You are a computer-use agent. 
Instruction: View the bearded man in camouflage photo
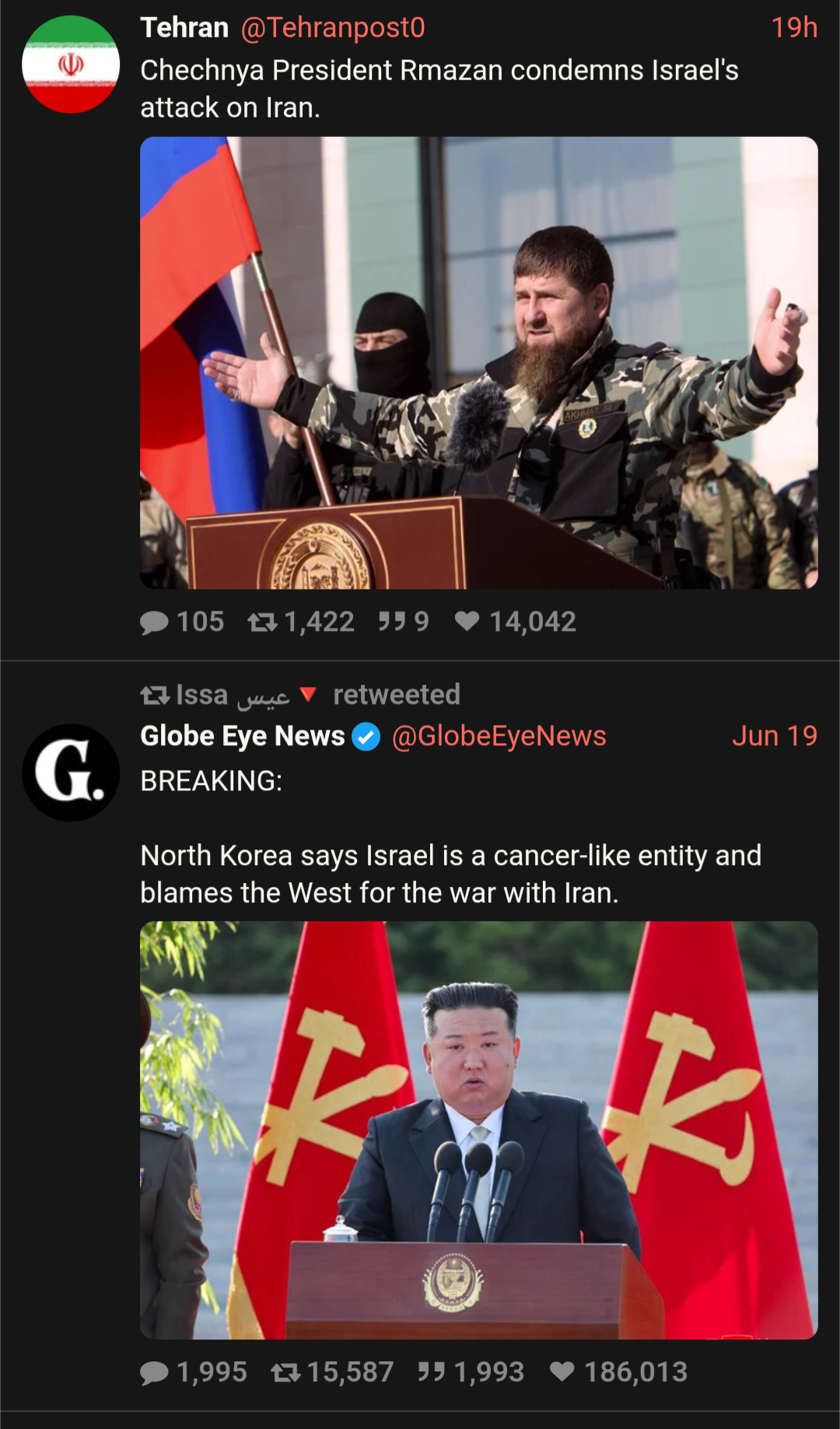pos(479,363)
